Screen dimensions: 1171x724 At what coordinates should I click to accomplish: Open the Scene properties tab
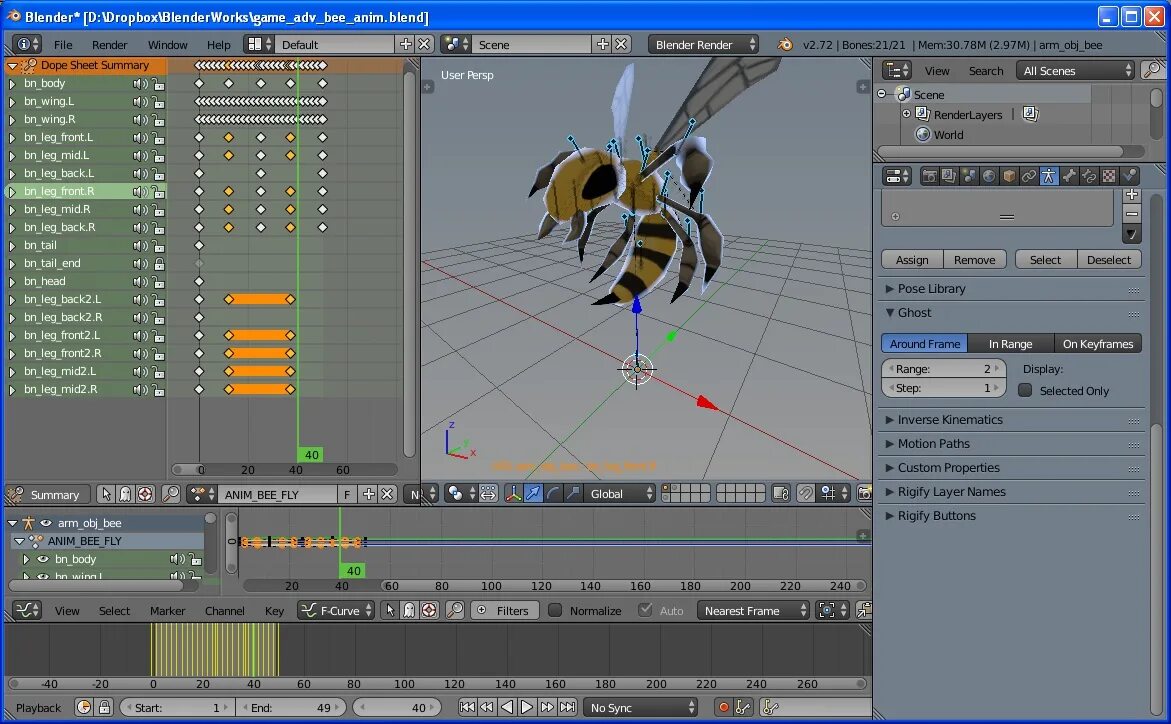pos(969,176)
